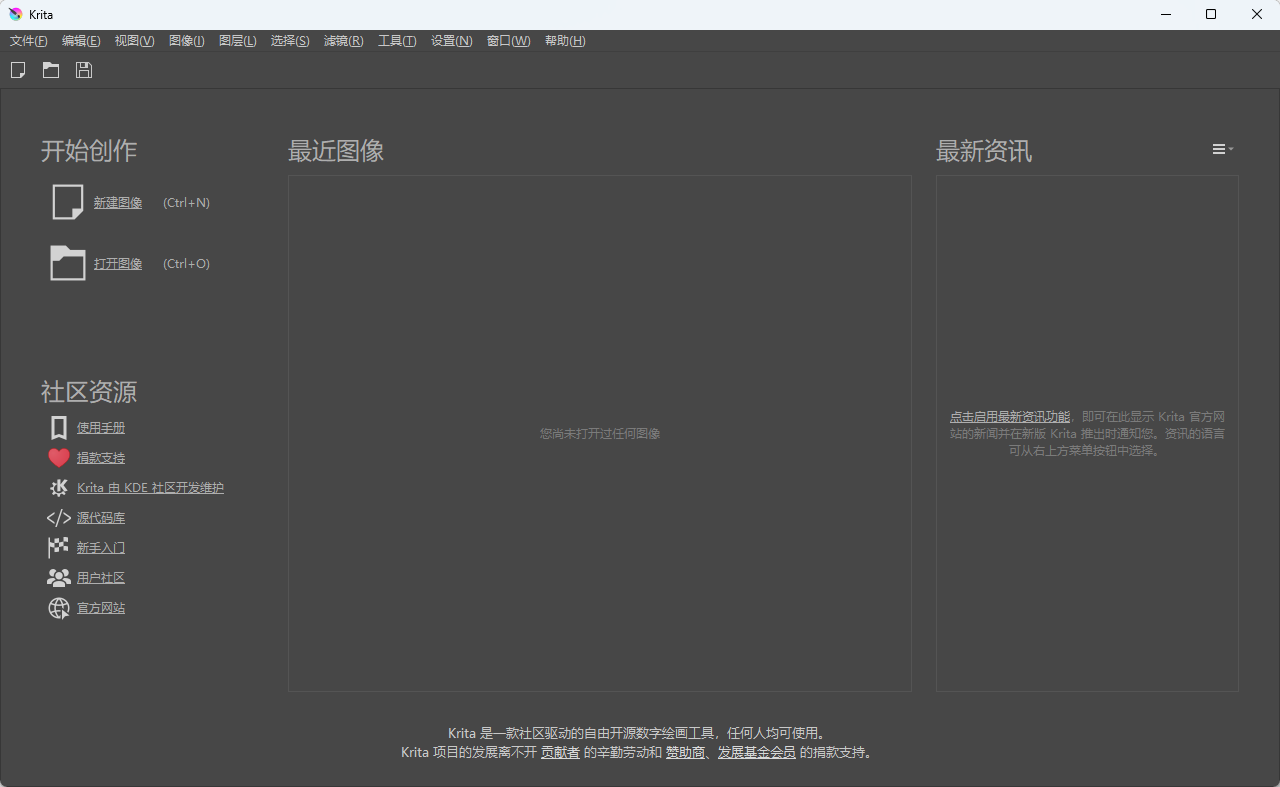Click the bookmark icon beside 使用手册
This screenshot has height=787, width=1280.
coord(59,428)
